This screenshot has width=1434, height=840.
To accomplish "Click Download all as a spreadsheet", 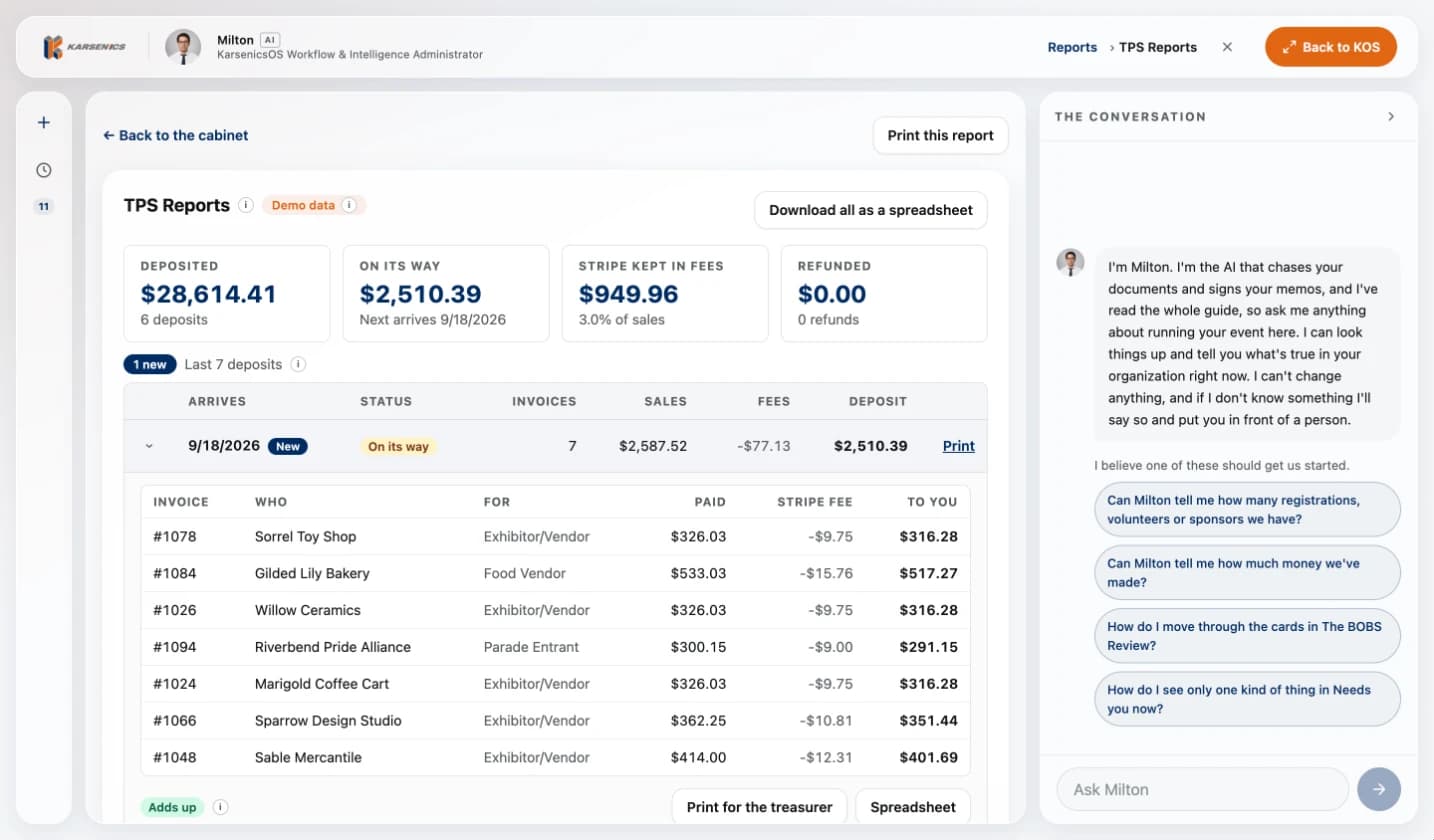I will [x=870, y=210].
